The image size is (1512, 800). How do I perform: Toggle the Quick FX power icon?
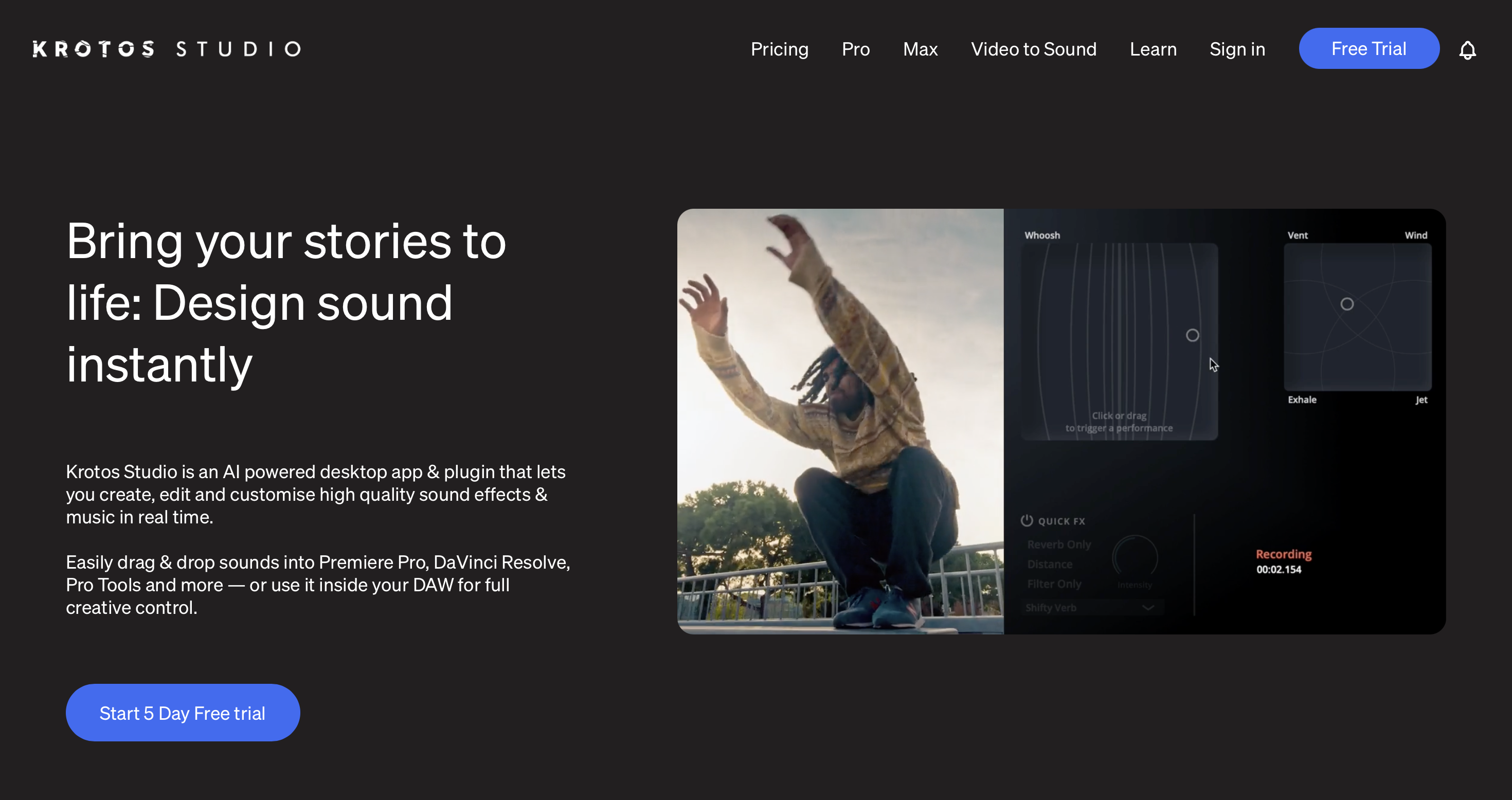(x=1027, y=520)
